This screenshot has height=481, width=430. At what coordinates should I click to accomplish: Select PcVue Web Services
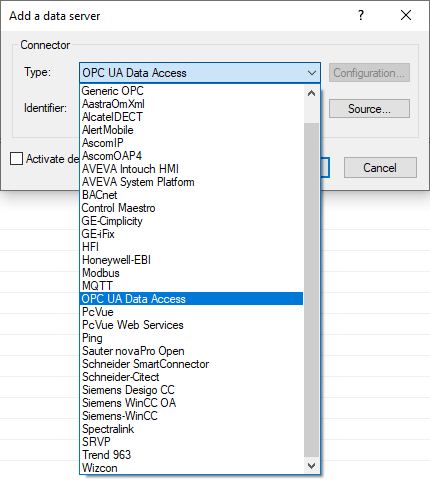192,325
